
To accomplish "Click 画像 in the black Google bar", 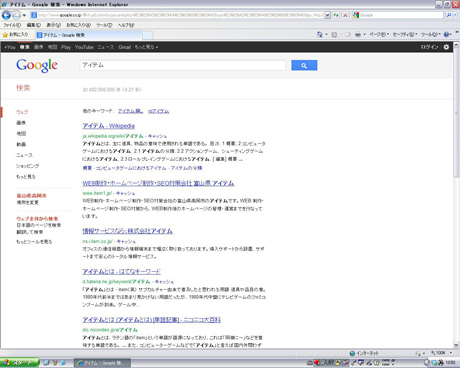I will click(x=39, y=47).
